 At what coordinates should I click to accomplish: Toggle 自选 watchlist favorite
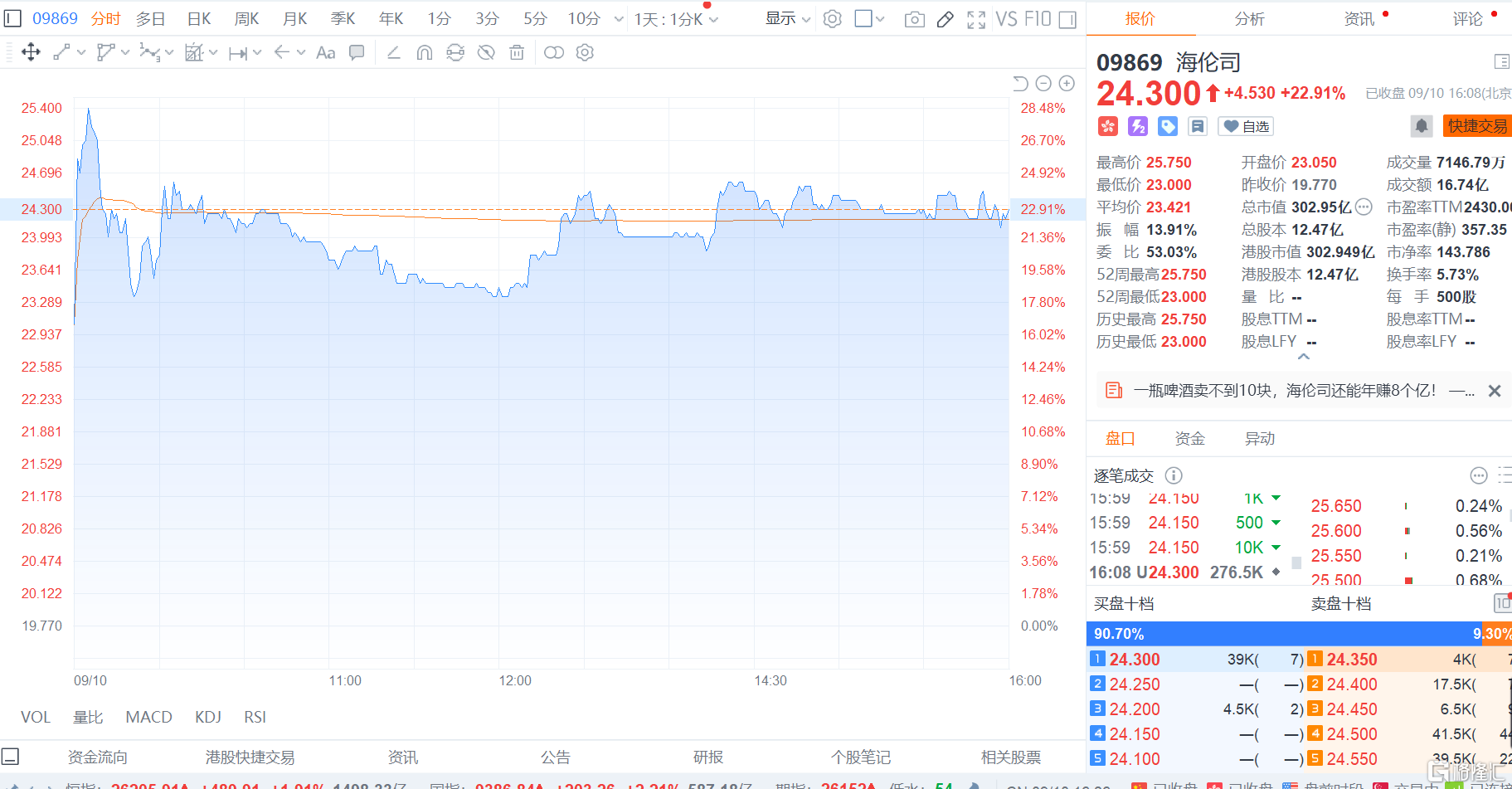tap(1246, 126)
